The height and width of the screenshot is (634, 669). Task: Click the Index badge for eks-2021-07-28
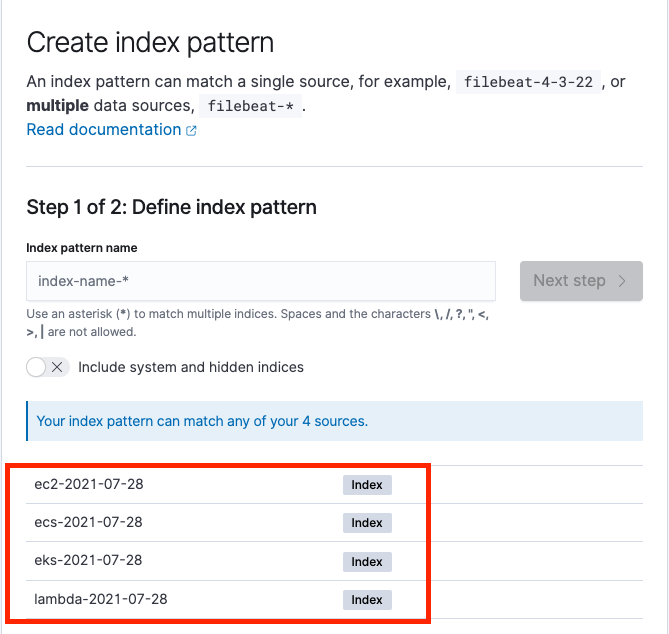367,562
